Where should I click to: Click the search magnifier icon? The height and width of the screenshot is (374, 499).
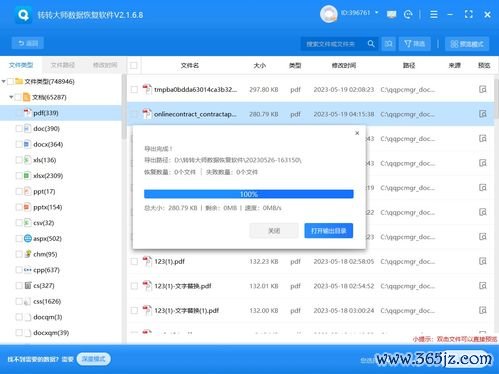pos(371,44)
